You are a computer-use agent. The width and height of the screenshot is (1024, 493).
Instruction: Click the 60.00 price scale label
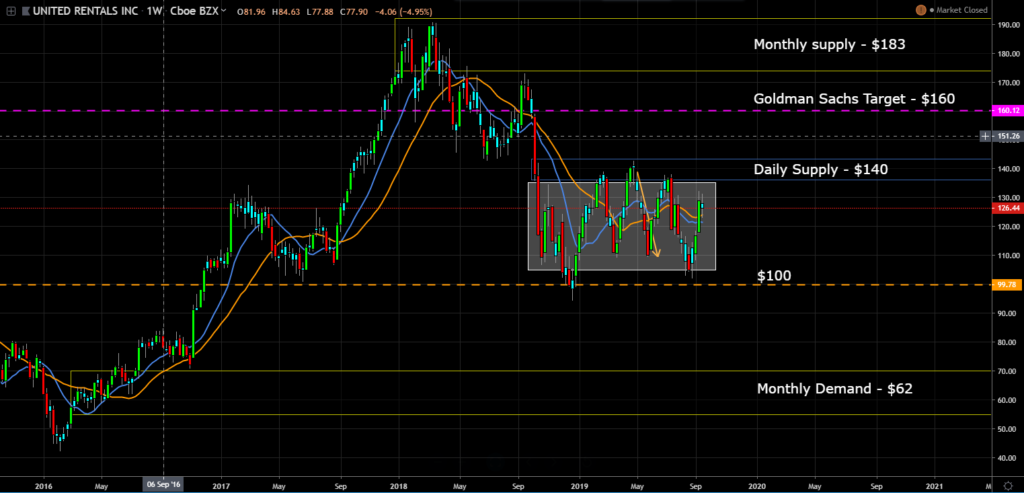pos(1006,400)
